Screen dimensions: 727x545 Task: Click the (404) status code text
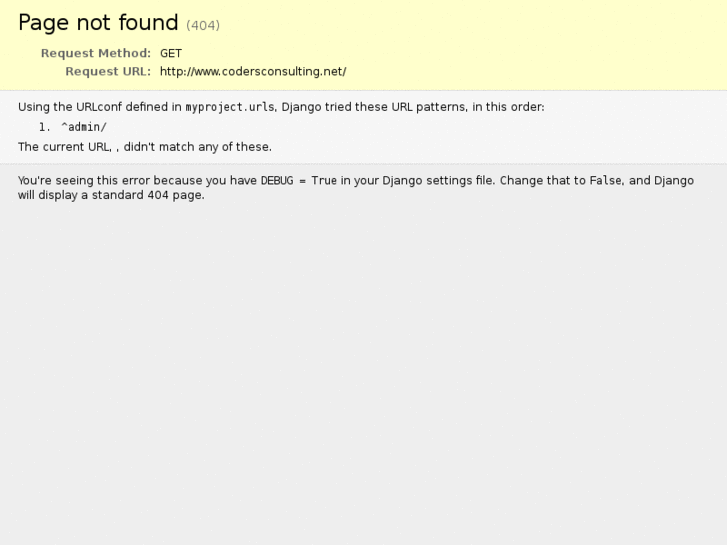[x=203, y=25]
